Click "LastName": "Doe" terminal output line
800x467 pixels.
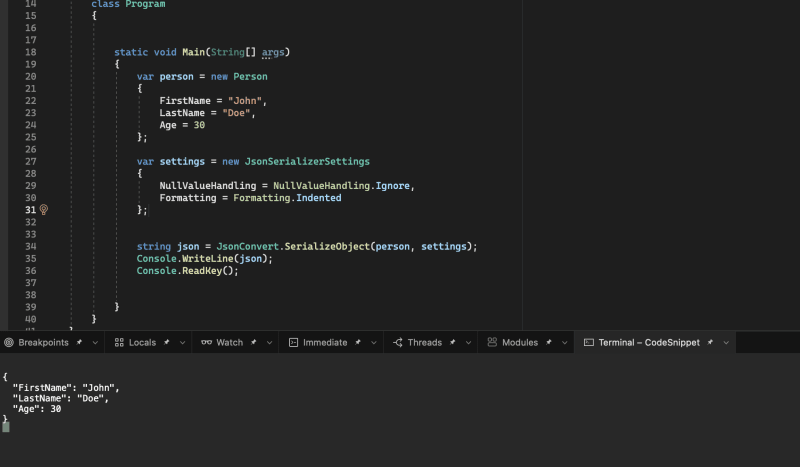[x=61, y=399]
